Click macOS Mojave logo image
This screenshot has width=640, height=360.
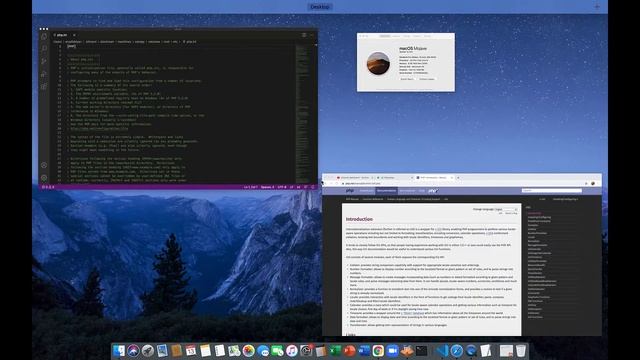coord(378,63)
